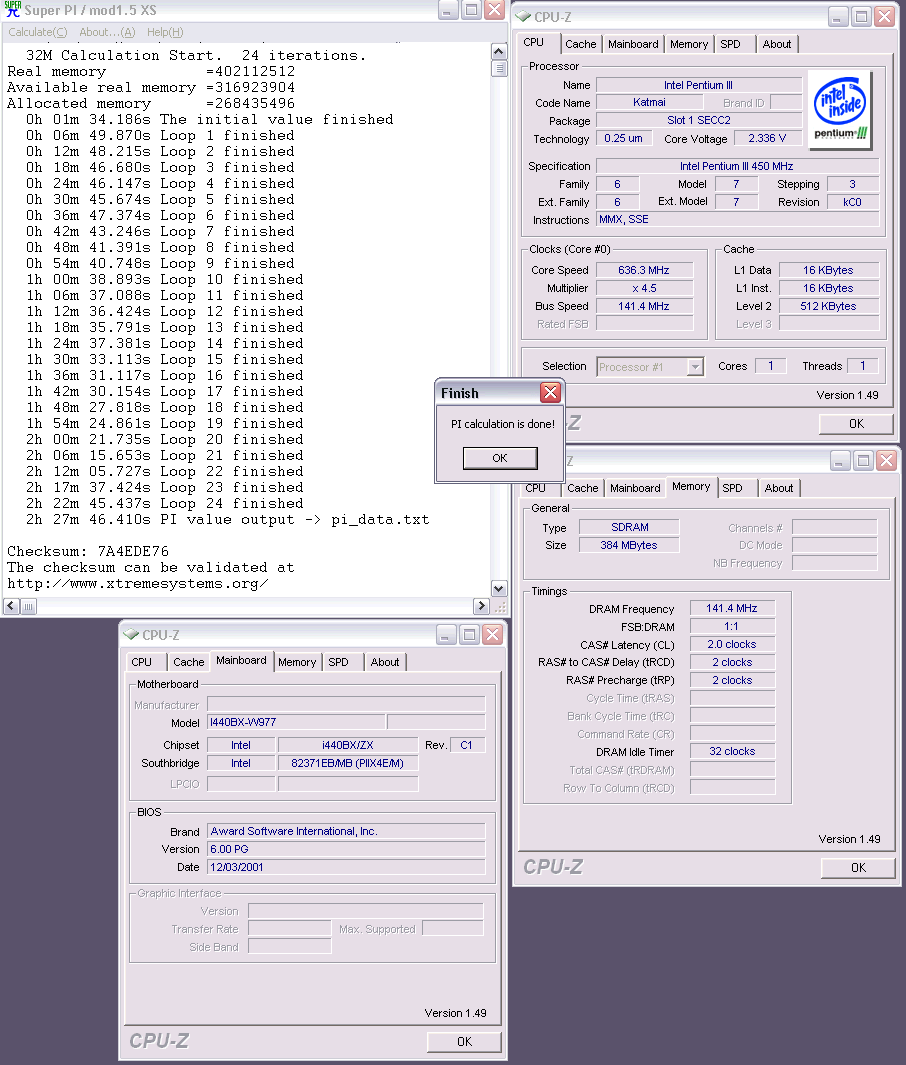Click the Super PI vertical scrollbar thumb
The height and width of the screenshot is (1065, 906).
499,68
